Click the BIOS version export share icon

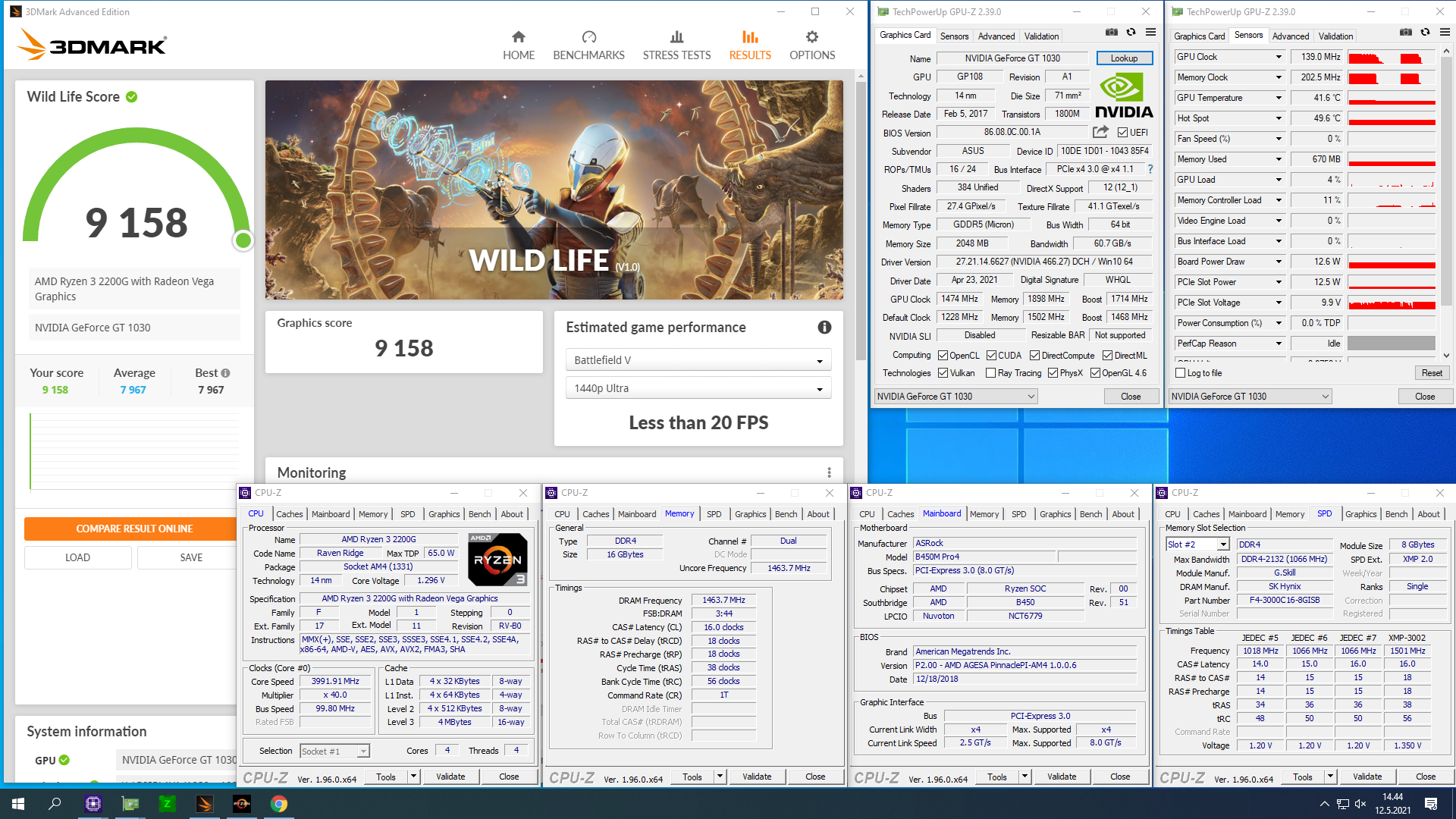1100,132
